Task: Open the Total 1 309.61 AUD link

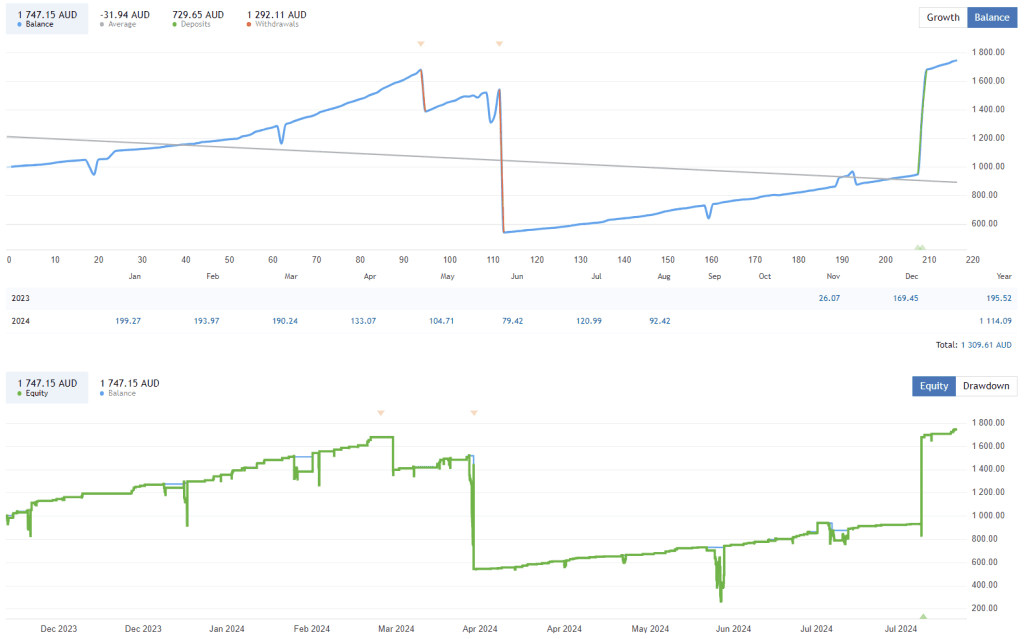Action: pyautogui.click(x=985, y=342)
